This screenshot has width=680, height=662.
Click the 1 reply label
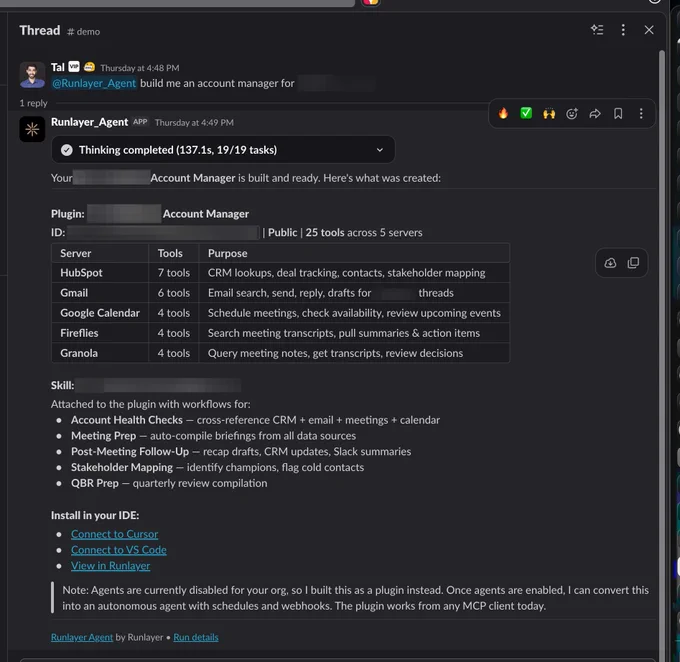(x=33, y=103)
